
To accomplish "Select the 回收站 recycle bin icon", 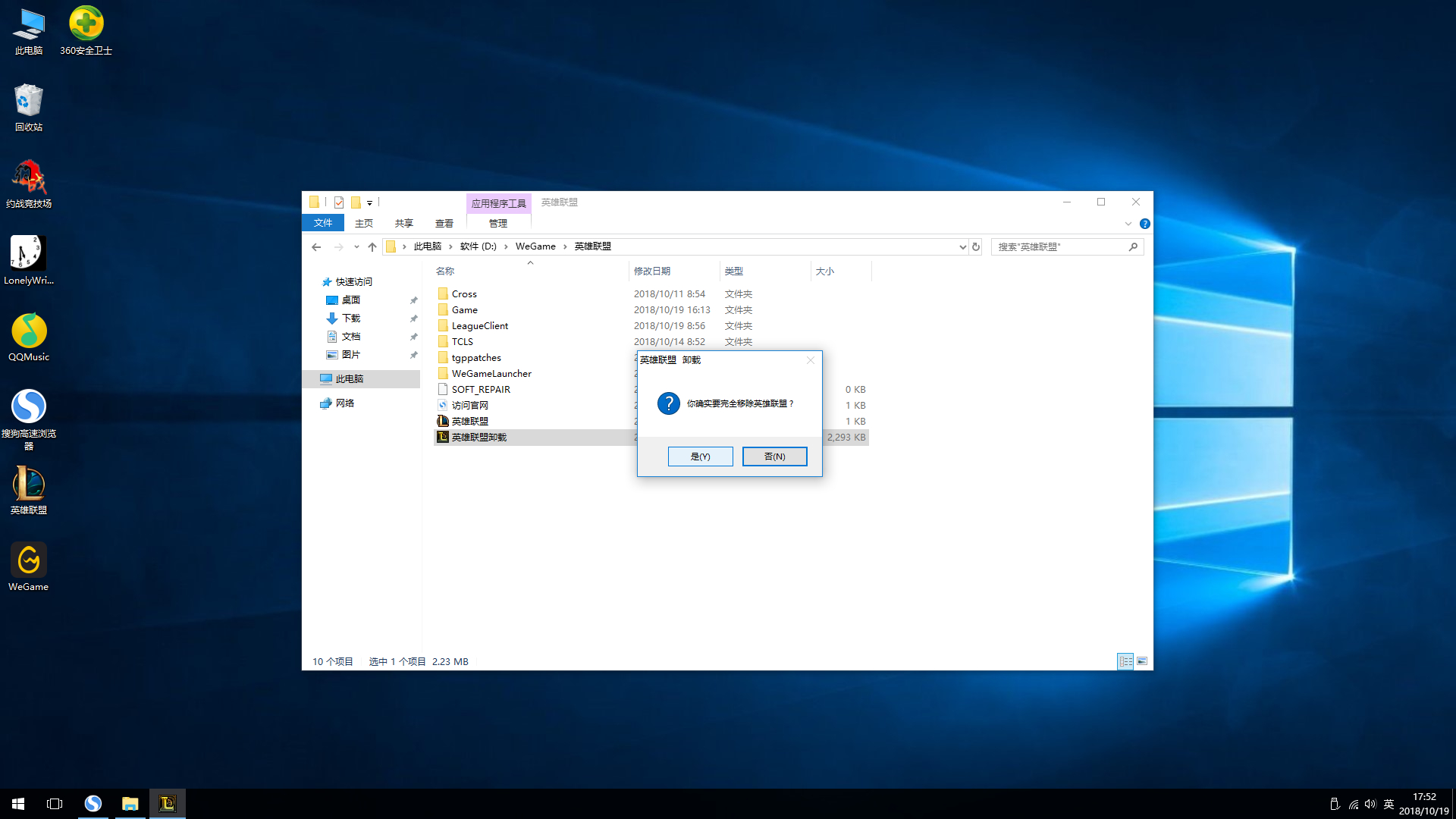I will [x=29, y=108].
